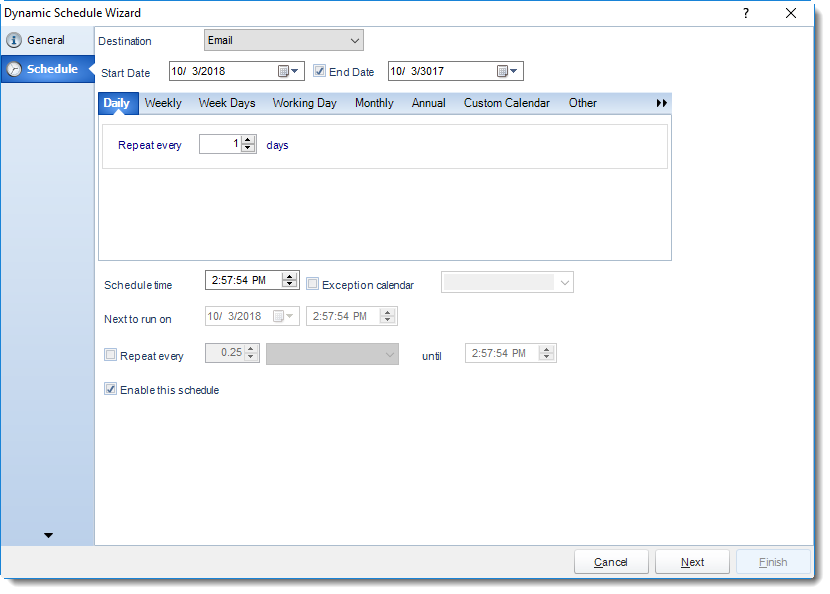Open the Exception calendar dropdown
This screenshot has height=594, width=830.
click(x=507, y=283)
